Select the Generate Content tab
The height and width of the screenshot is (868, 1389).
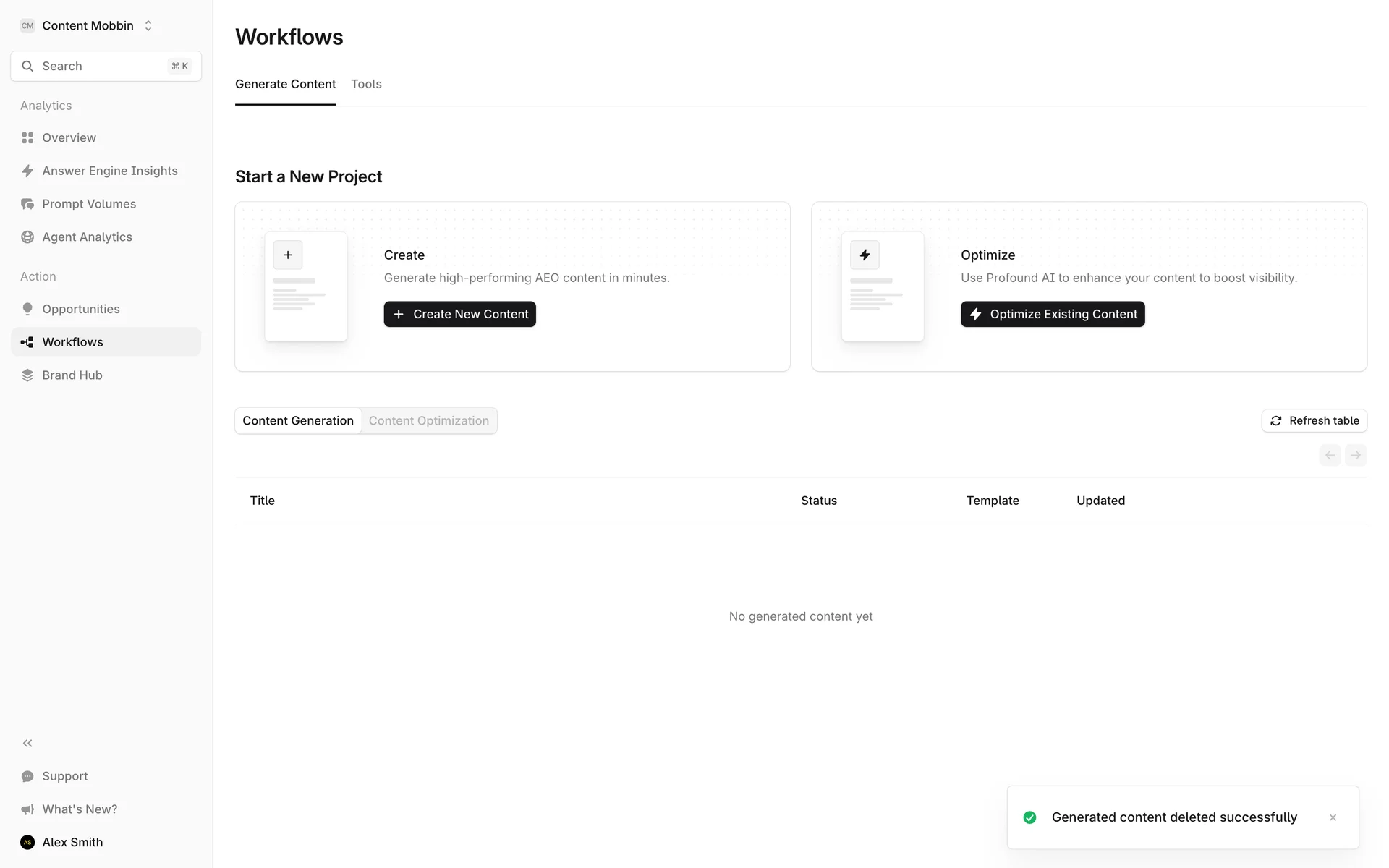pyautogui.click(x=285, y=84)
